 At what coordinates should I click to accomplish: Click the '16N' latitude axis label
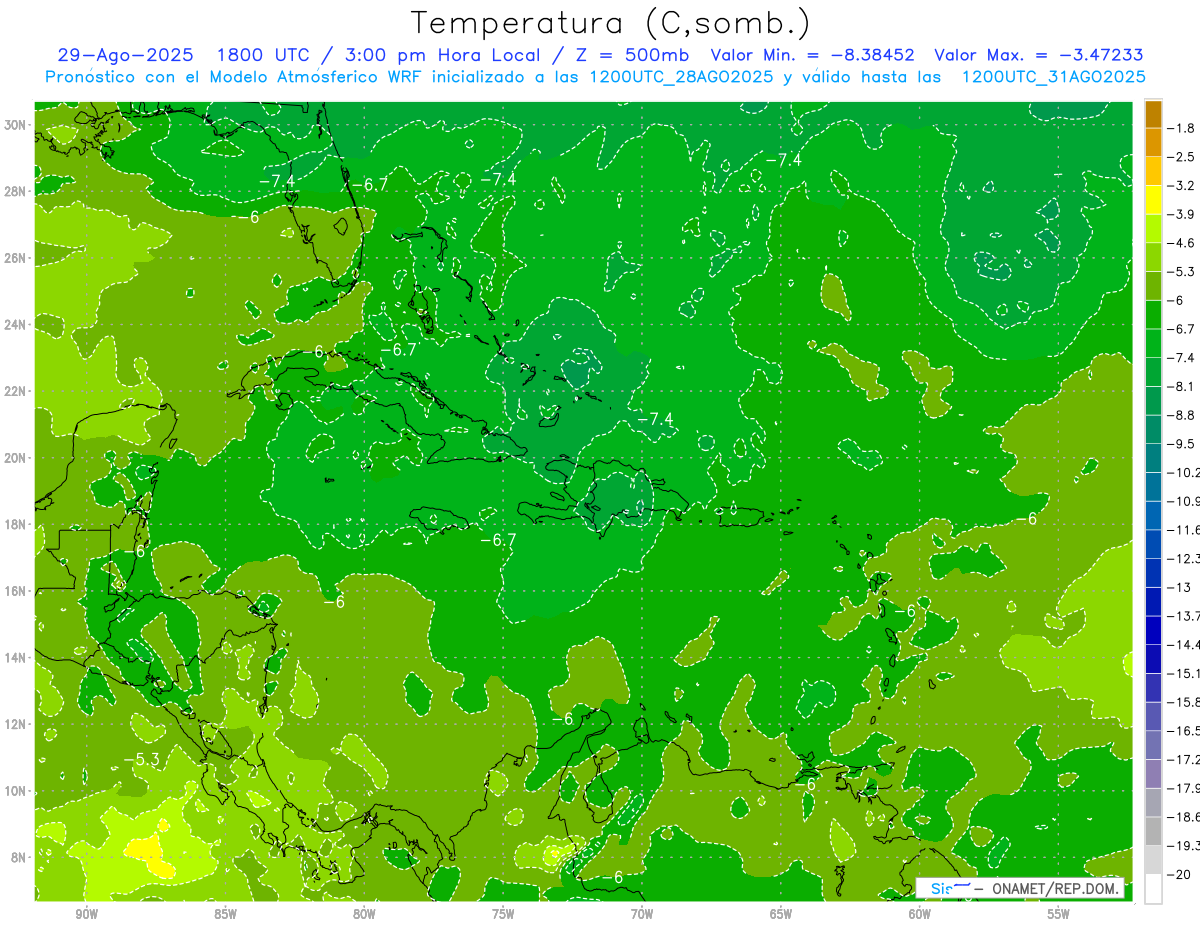(17, 591)
